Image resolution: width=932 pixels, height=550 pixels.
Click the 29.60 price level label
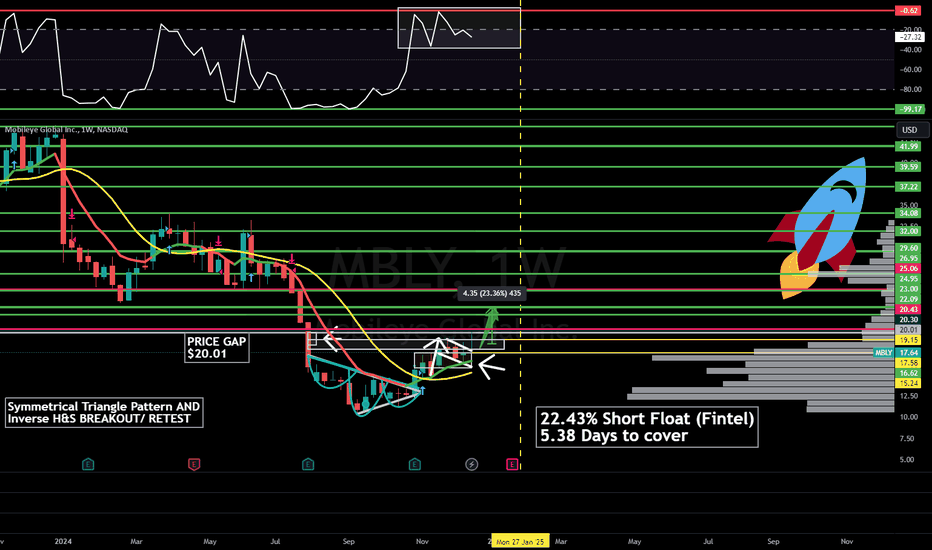[909, 249]
